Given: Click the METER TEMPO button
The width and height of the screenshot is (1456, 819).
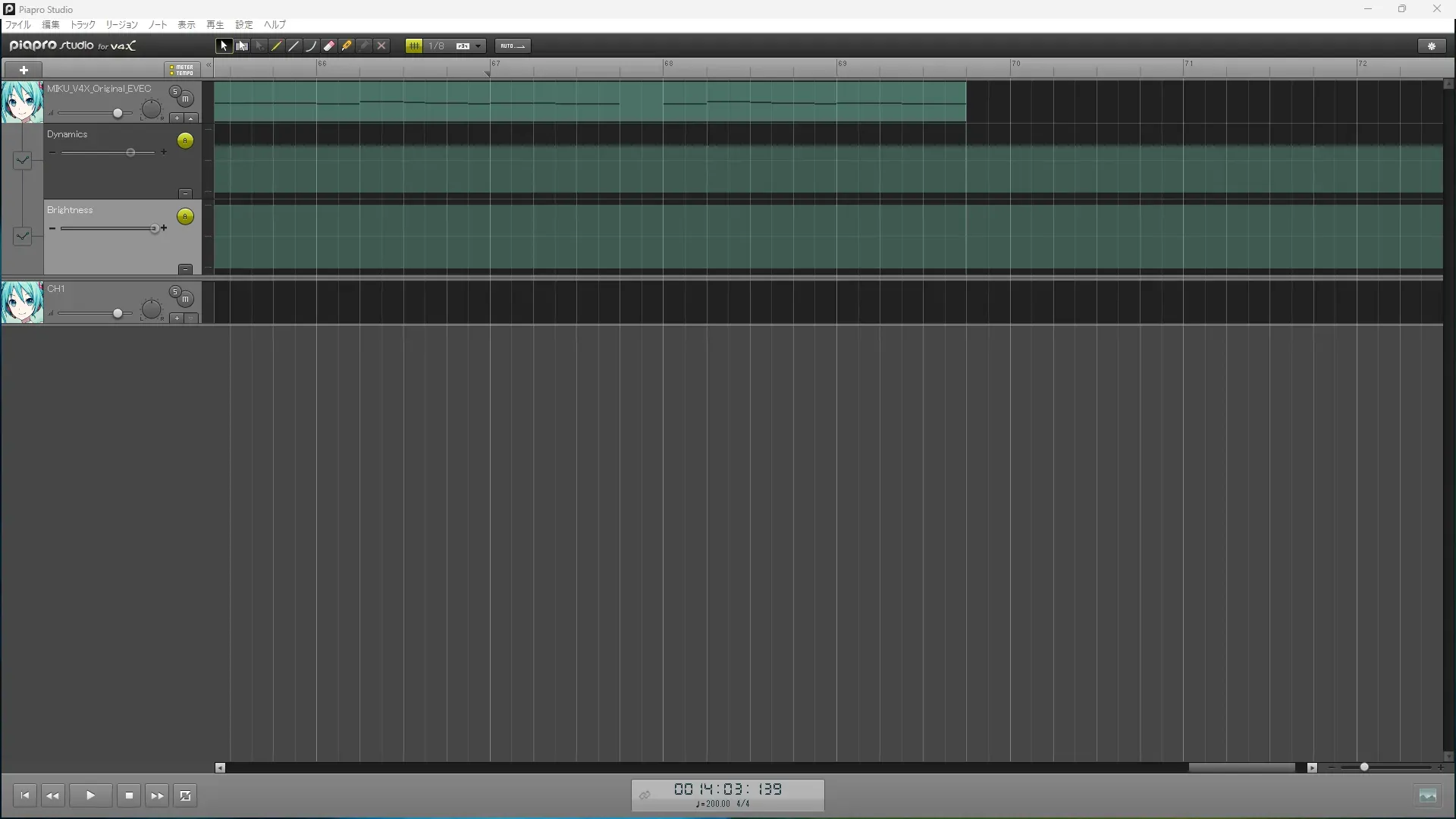Looking at the screenshot, I should pos(182,70).
